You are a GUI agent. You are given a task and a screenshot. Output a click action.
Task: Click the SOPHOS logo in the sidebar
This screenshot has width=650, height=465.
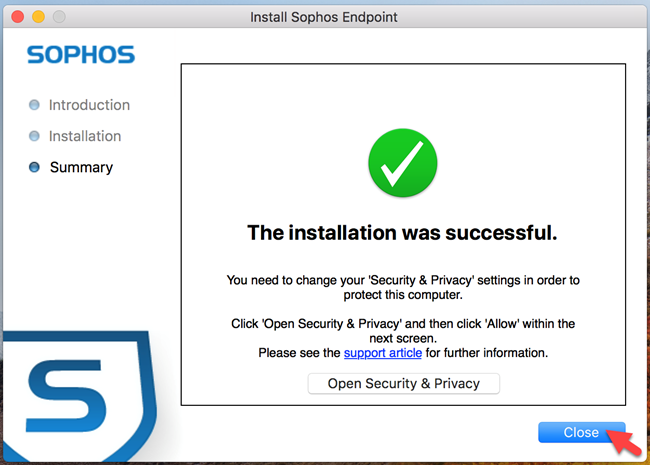coord(81,55)
